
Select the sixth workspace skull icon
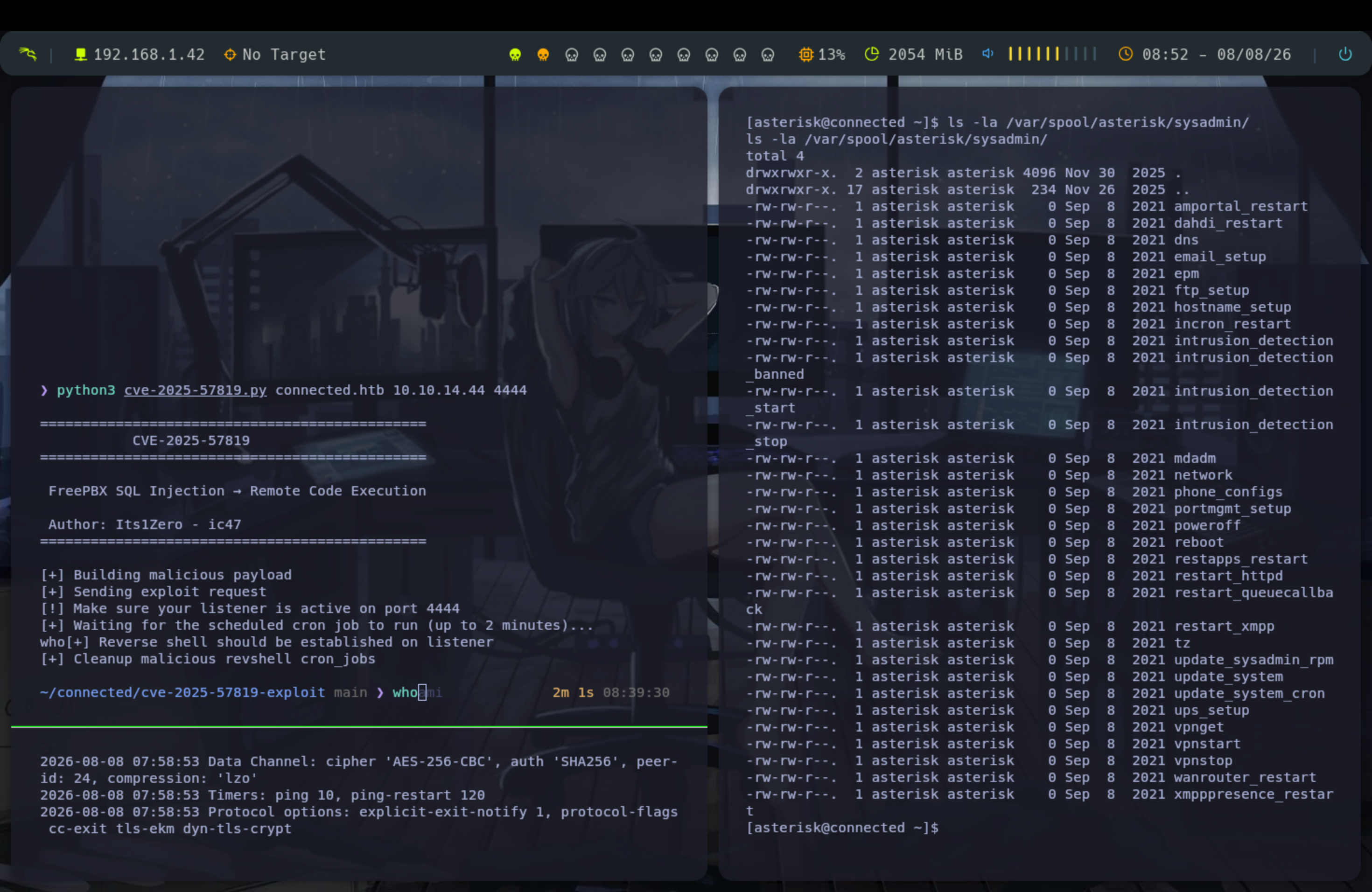click(x=656, y=55)
